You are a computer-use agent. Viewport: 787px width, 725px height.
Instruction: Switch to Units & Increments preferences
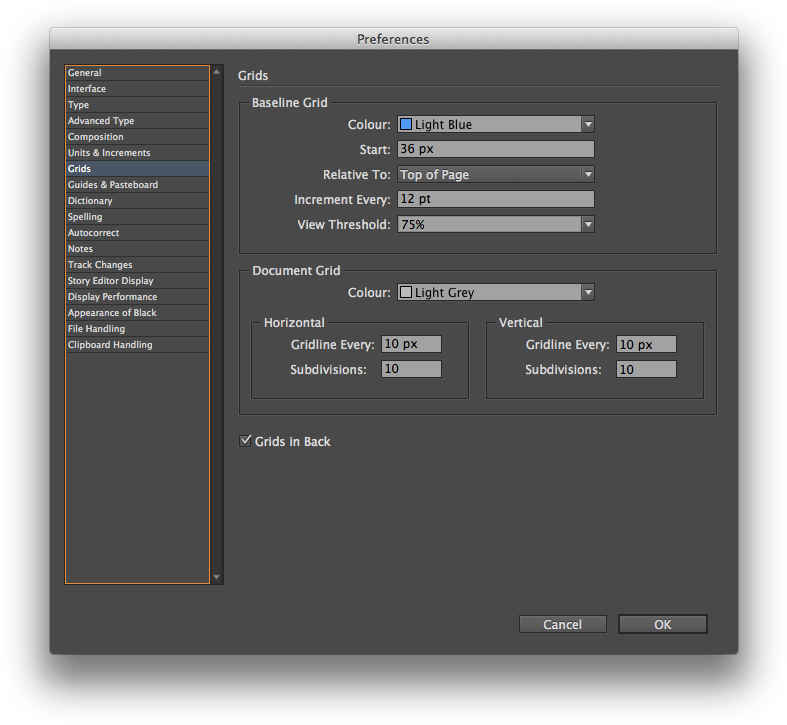[137, 153]
